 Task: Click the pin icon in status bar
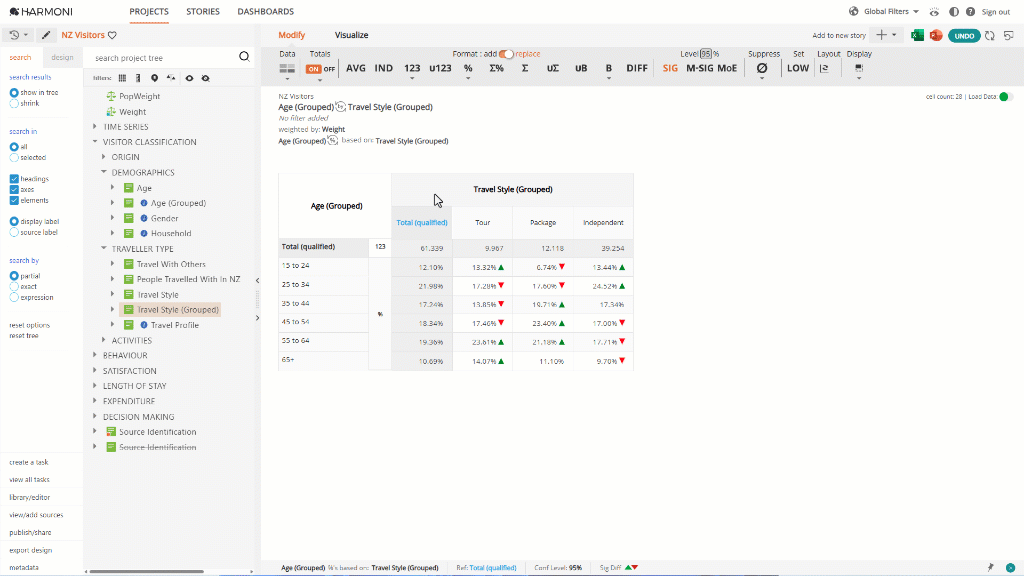(990, 568)
